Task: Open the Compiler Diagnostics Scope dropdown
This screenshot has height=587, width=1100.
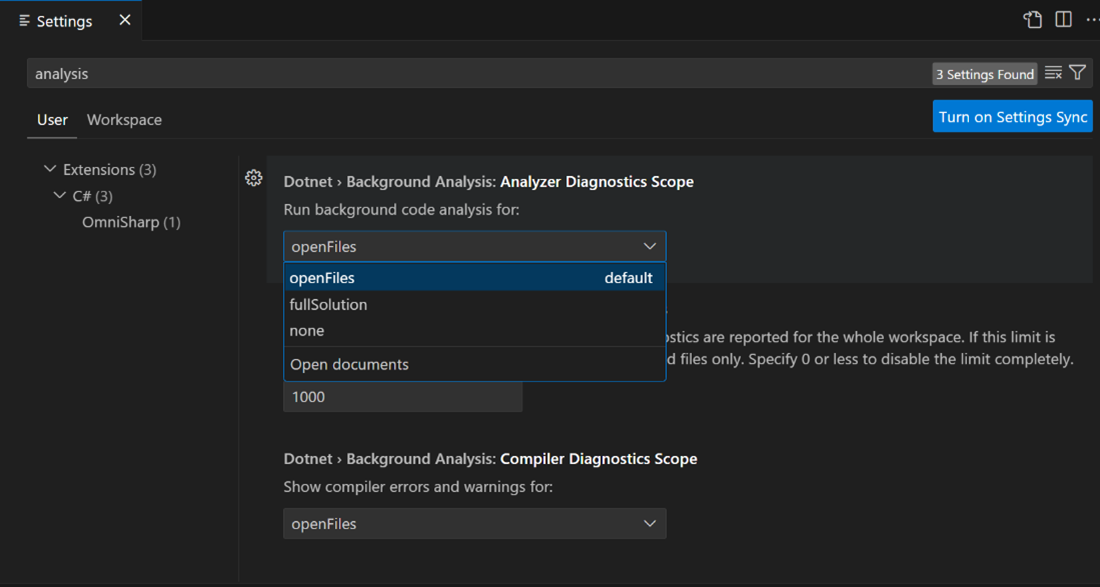Action: pyautogui.click(x=475, y=523)
